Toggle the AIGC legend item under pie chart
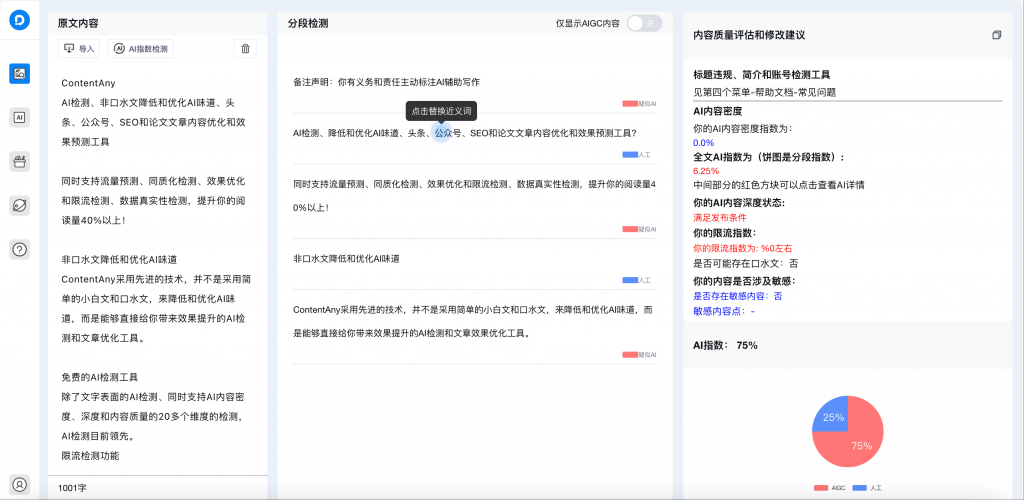The width and height of the screenshot is (1024, 500). (x=829, y=488)
